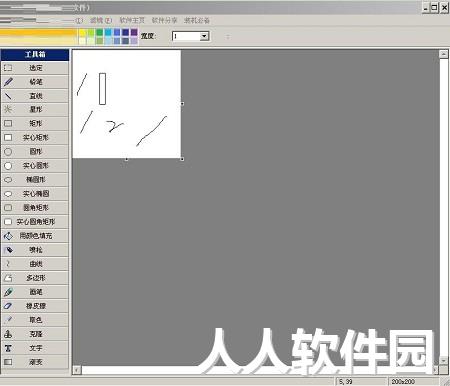
Task: Select the 文字 text tool
Action: coord(35,348)
